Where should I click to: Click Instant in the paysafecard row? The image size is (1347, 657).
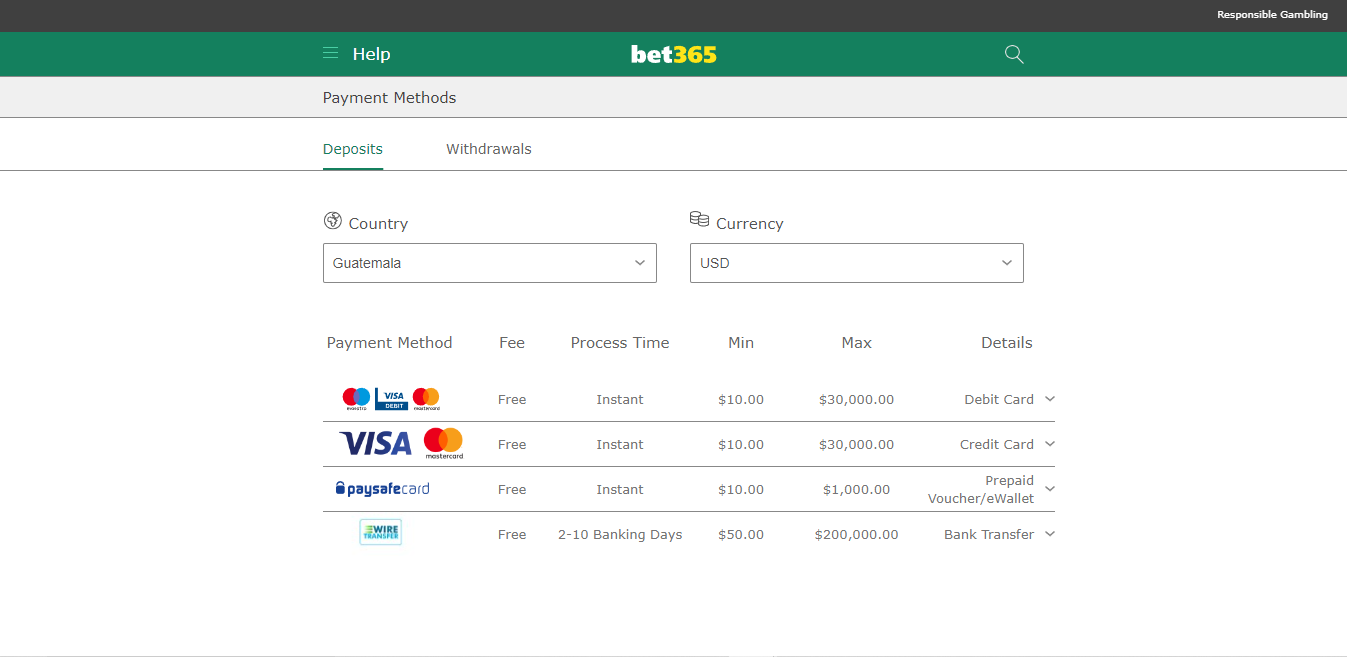point(620,489)
